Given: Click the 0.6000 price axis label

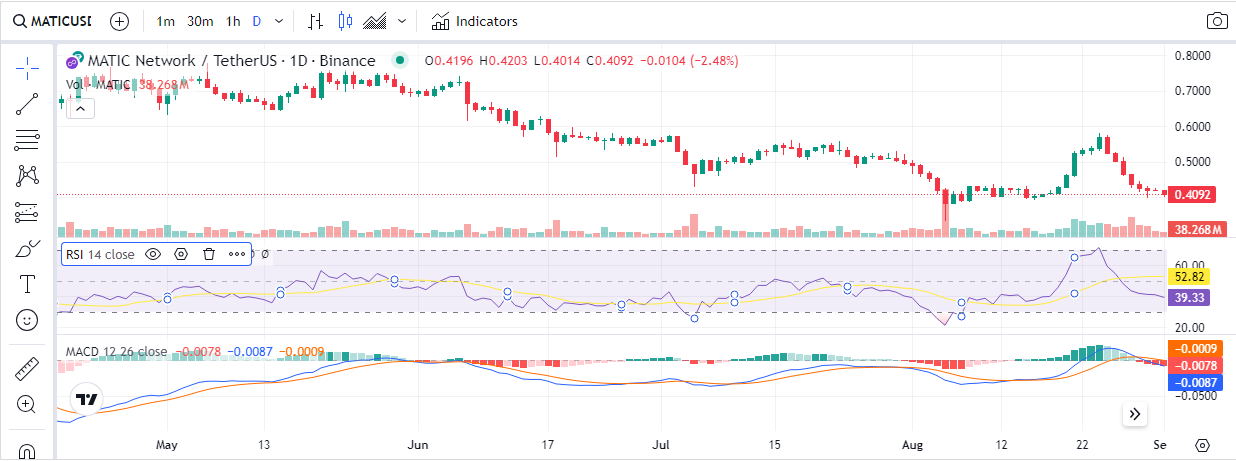Looking at the screenshot, I should click(1193, 126).
